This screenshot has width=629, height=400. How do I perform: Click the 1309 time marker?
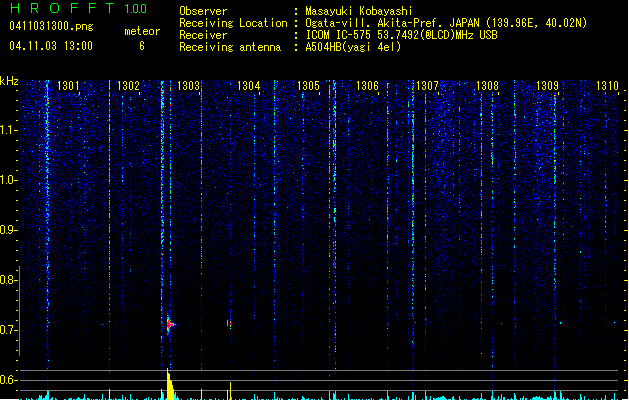tap(547, 85)
